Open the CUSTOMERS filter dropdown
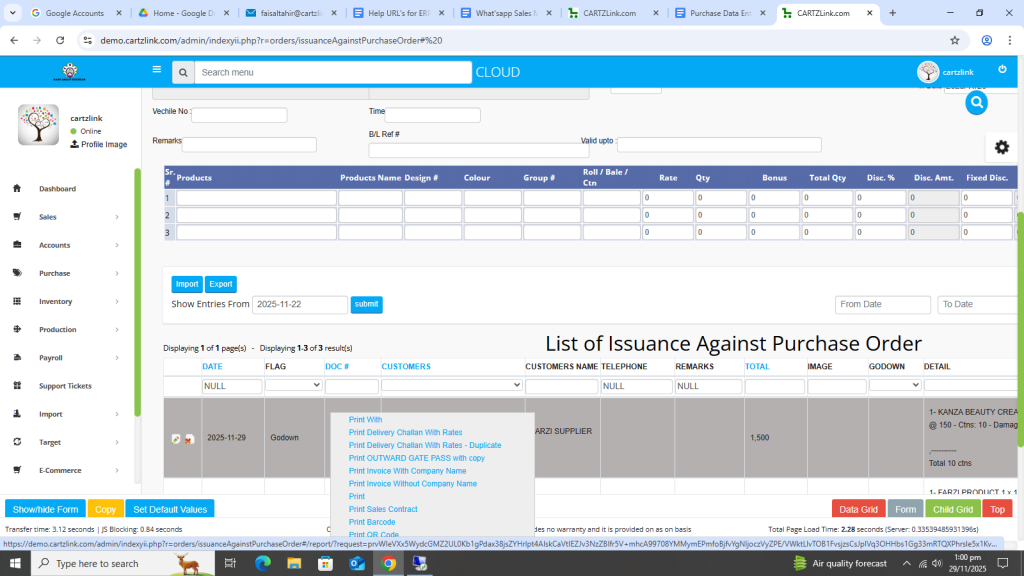This screenshot has width=1024, height=576. [452, 385]
